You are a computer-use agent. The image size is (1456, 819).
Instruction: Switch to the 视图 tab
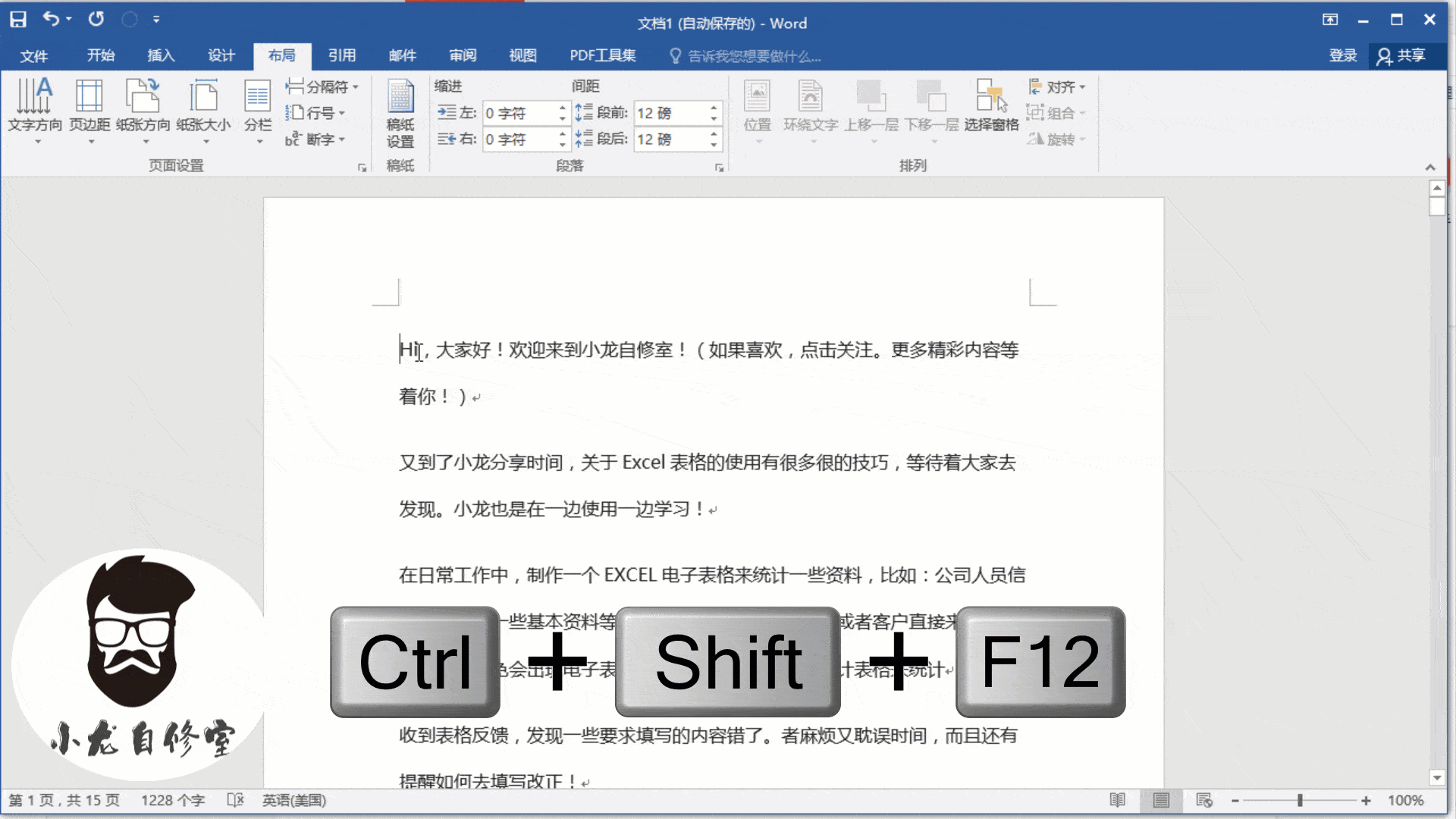pyautogui.click(x=523, y=55)
